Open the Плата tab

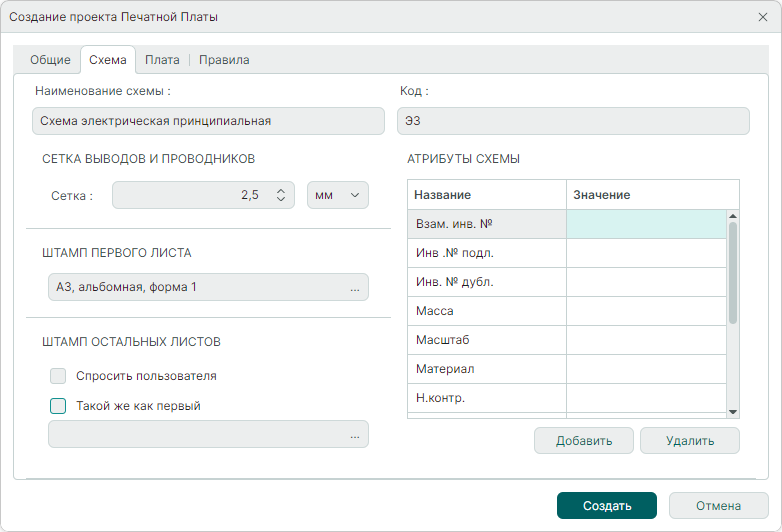[x=162, y=60]
